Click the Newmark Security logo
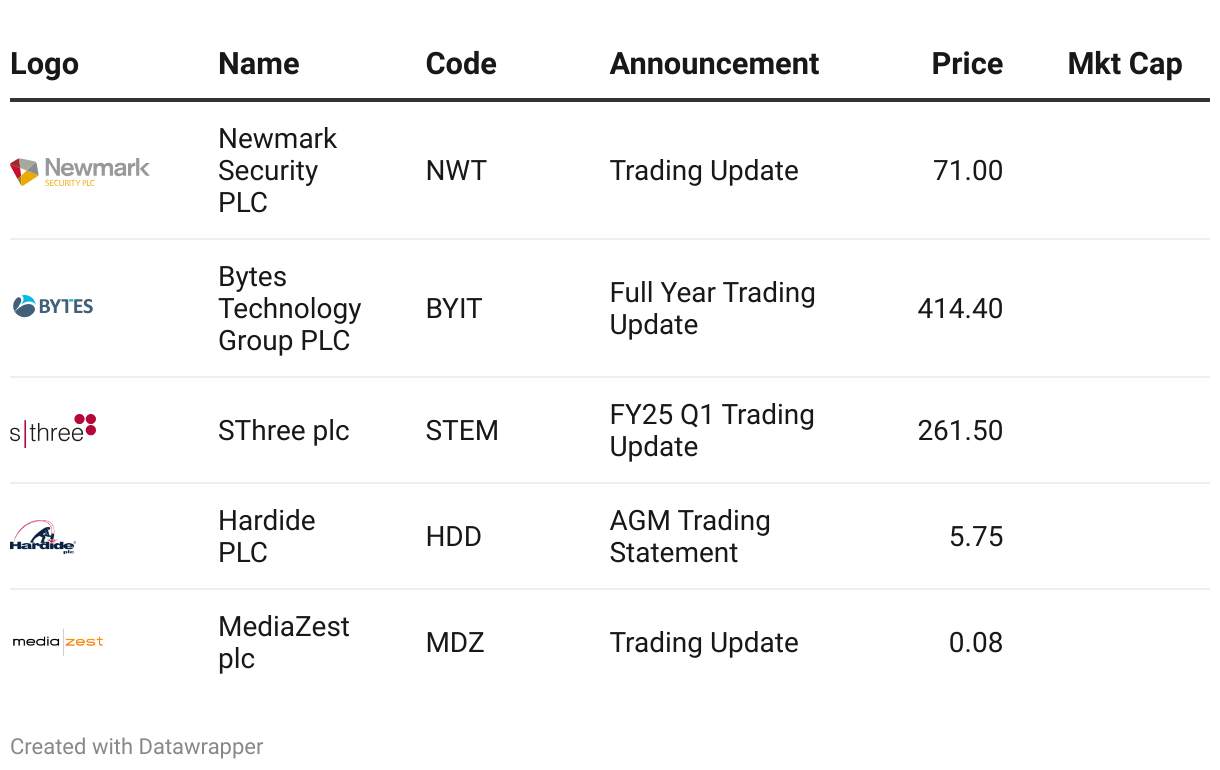This screenshot has width=1220, height=770. [x=80, y=171]
